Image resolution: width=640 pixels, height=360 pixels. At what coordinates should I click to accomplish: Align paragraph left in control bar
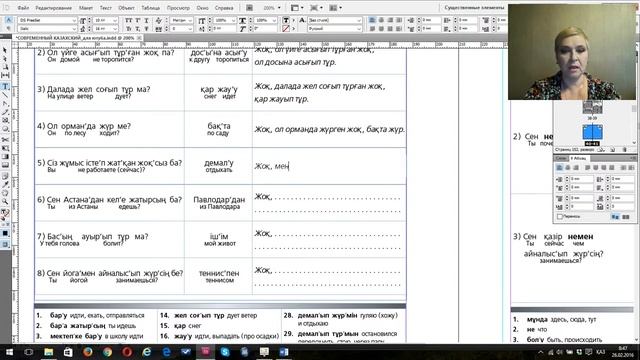tap(372, 20)
